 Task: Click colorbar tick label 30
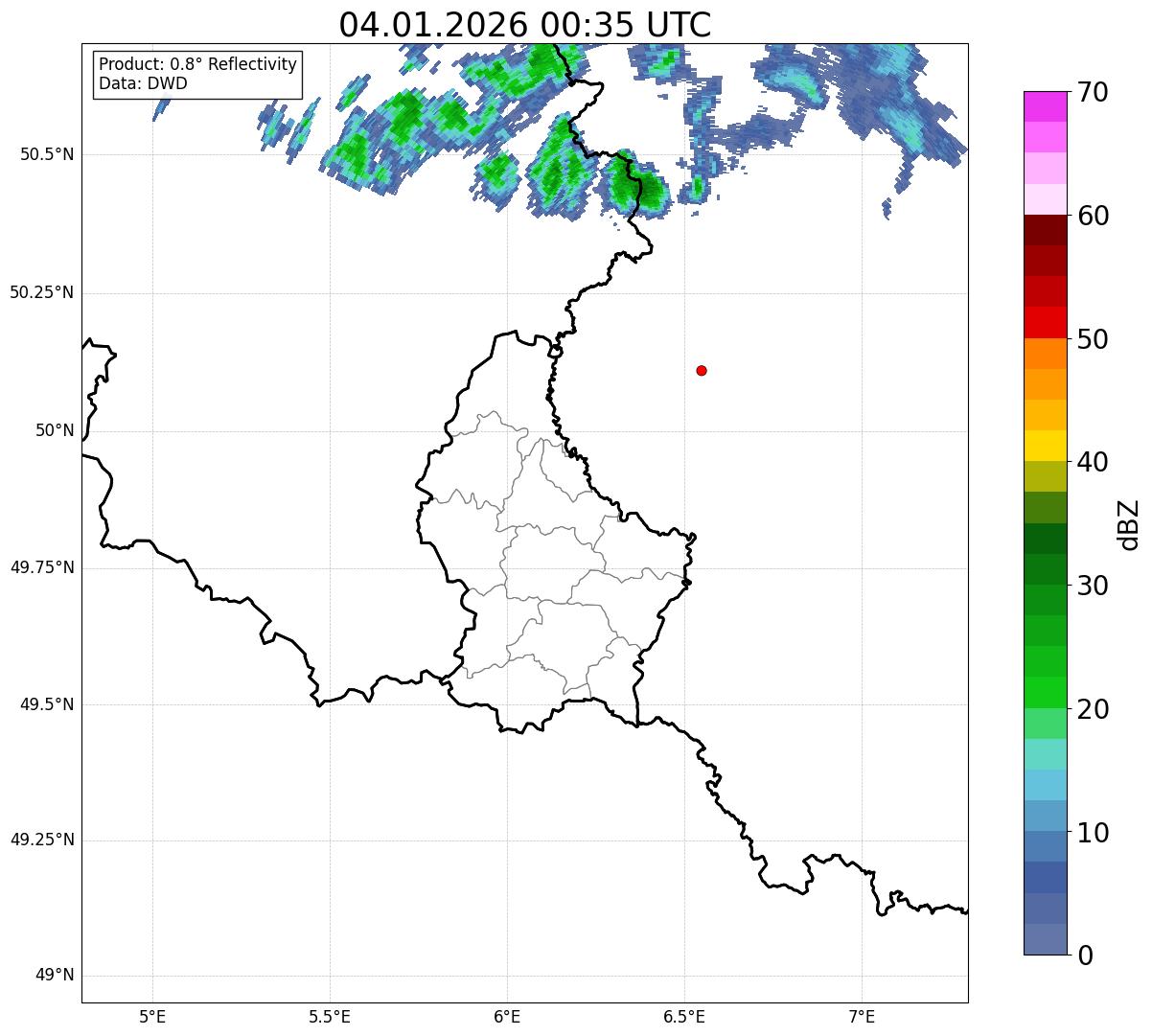(1094, 586)
